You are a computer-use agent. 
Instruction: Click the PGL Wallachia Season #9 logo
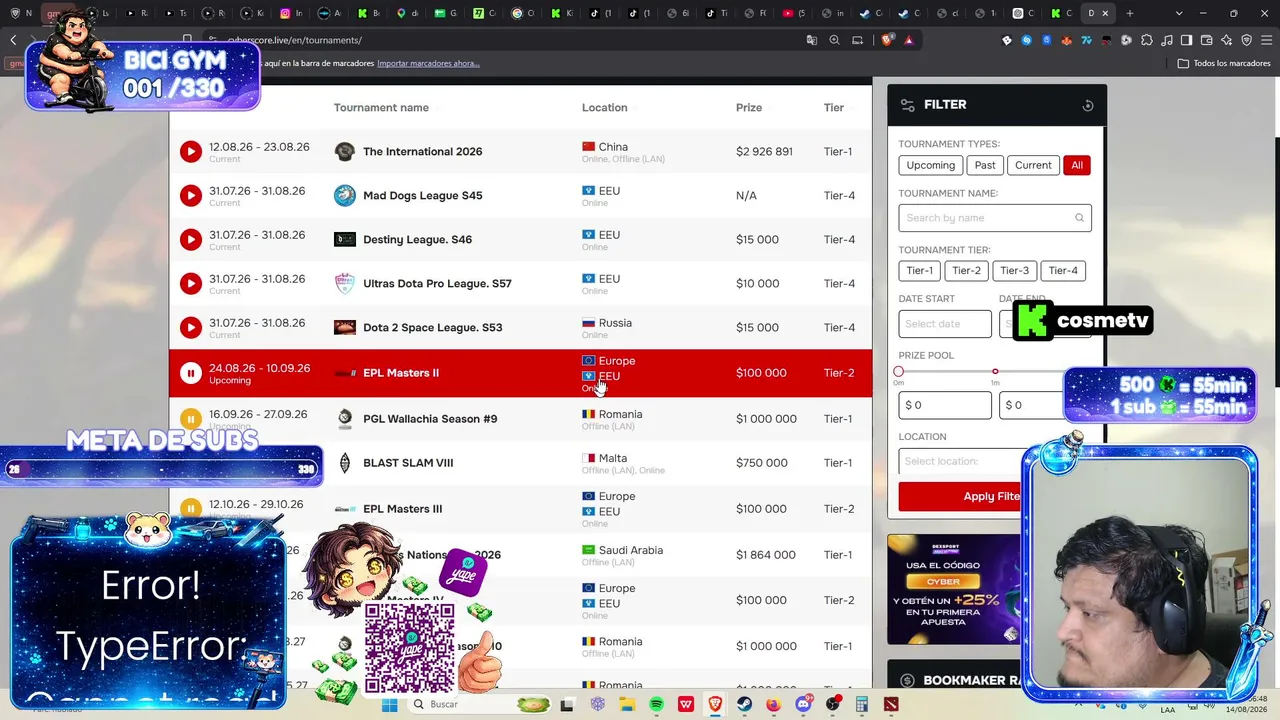pyautogui.click(x=344, y=419)
